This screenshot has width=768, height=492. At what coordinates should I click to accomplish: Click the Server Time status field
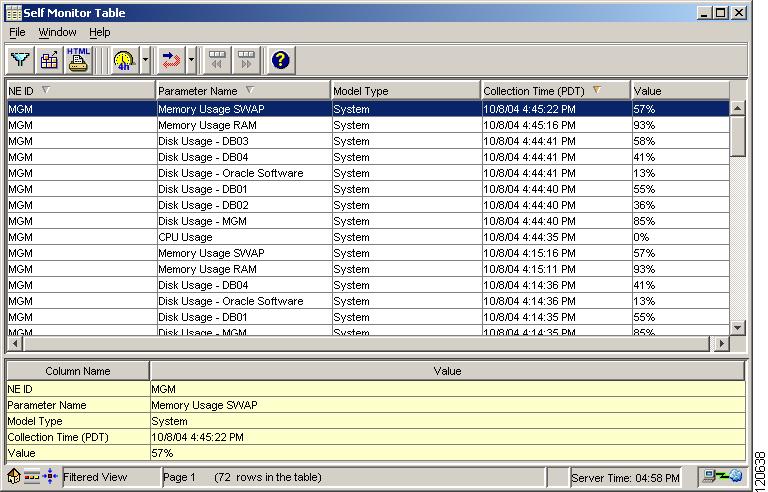pos(625,478)
